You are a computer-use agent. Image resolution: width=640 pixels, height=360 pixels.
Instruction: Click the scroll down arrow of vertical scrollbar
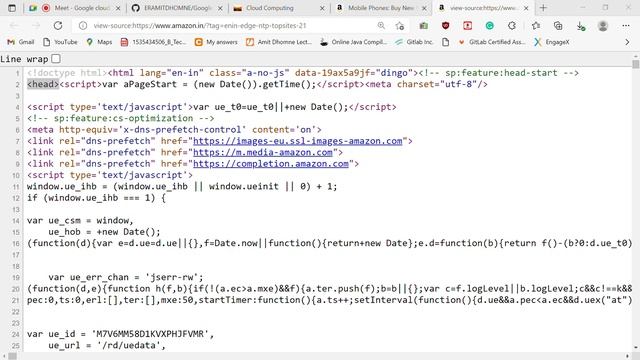[x=636, y=348]
